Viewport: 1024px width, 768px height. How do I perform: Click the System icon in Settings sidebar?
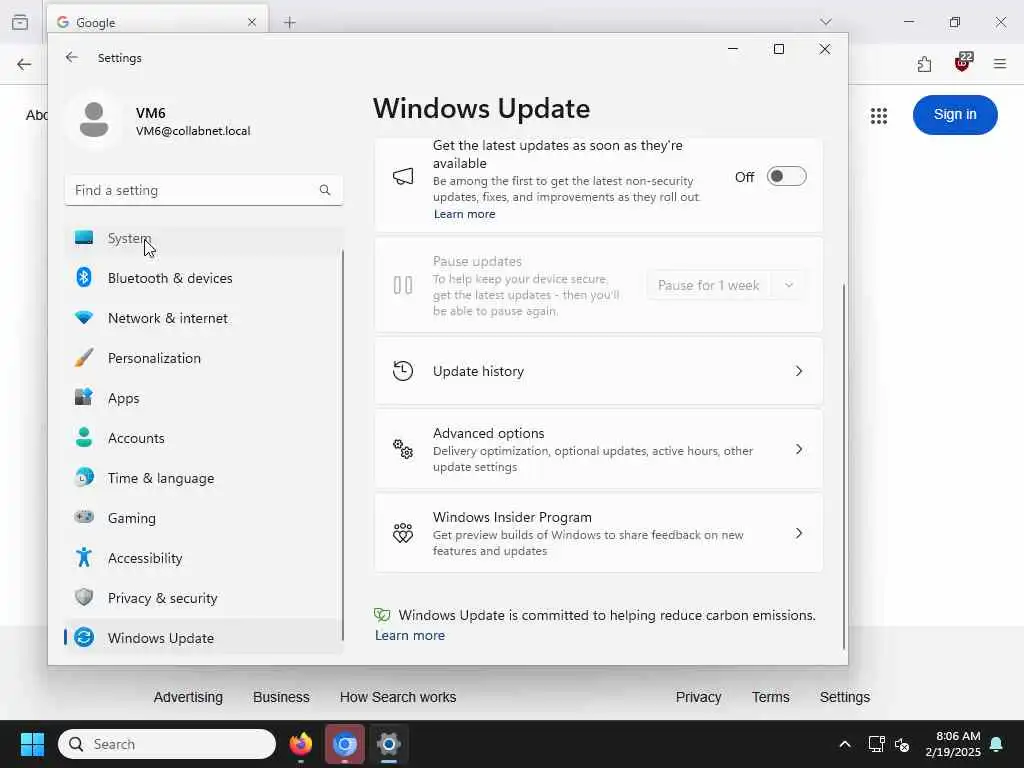pos(84,237)
